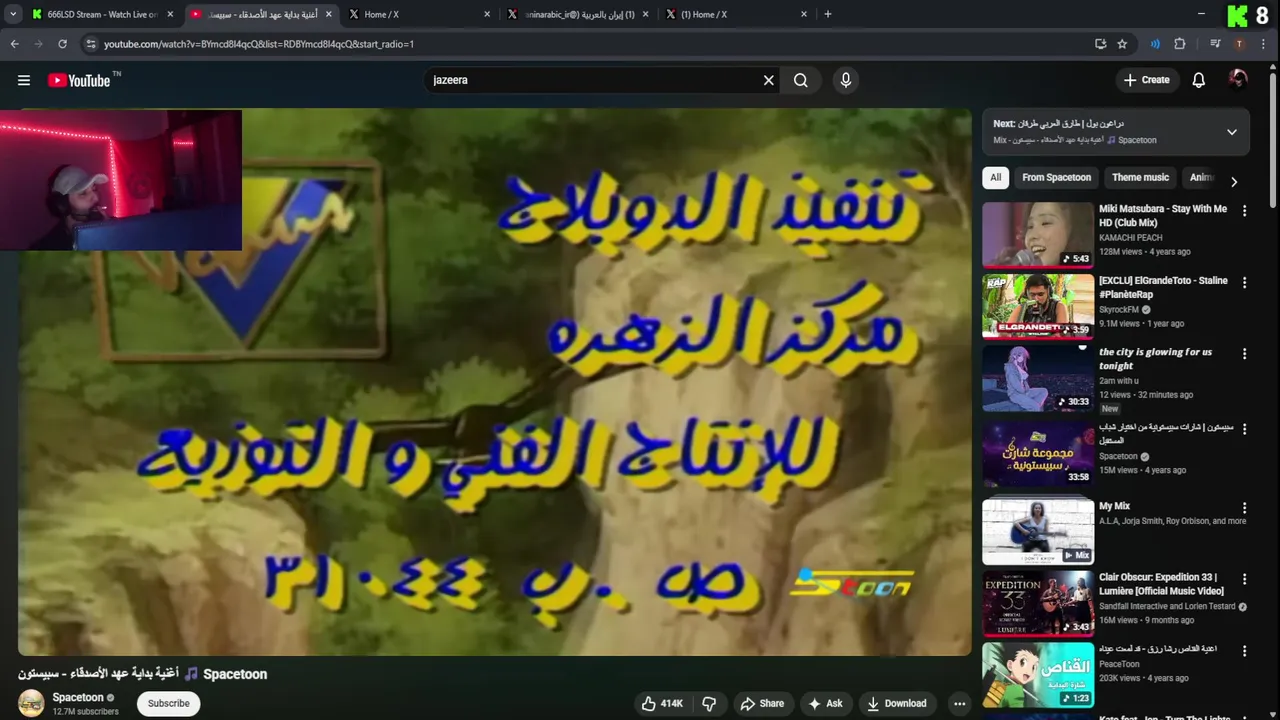Viewport: 1280px width, 720px height.
Task: Expand the Next playlist panel chevron
Action: point(1231,132)
